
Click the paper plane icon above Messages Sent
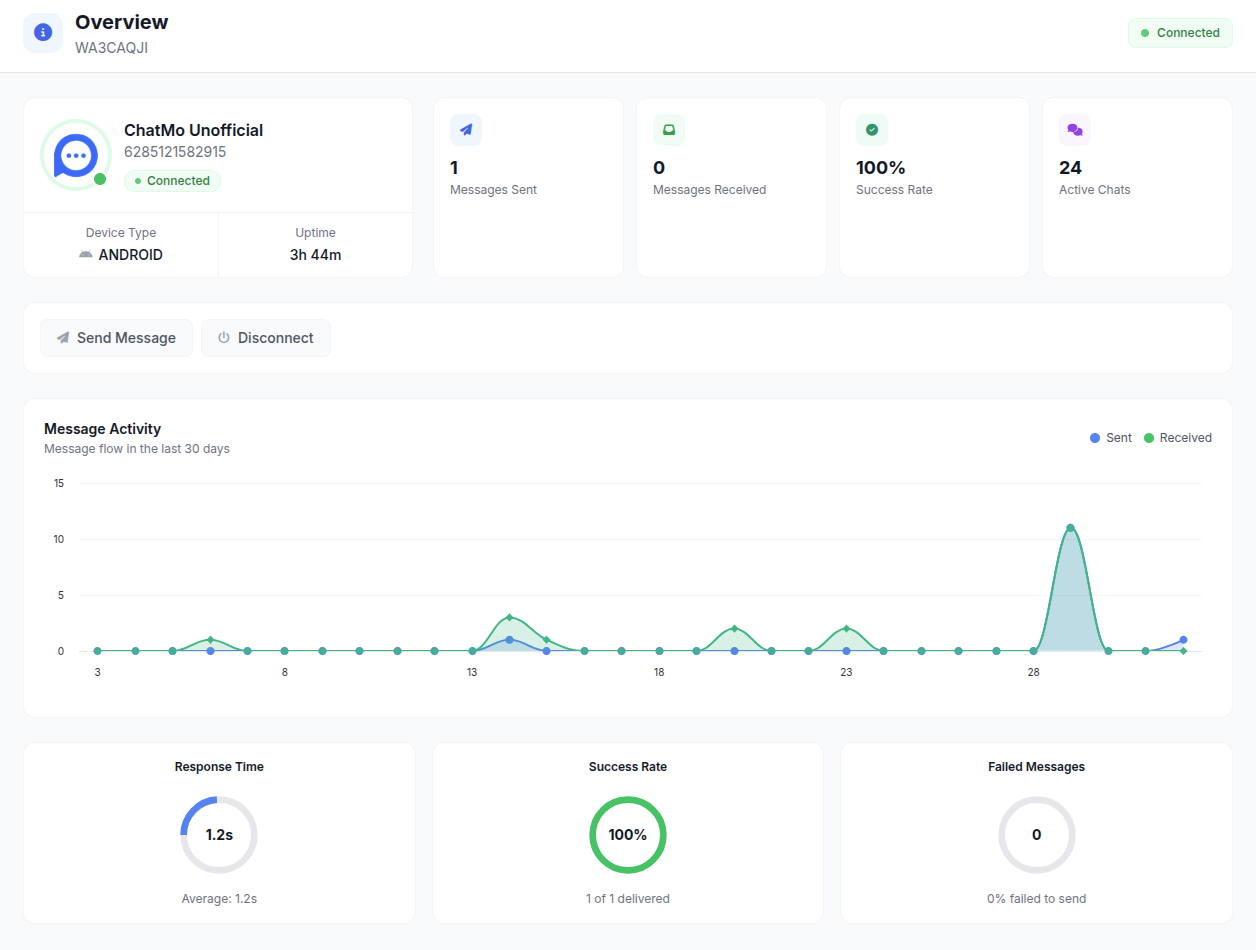pyautogui.click(x=466, y=130)
